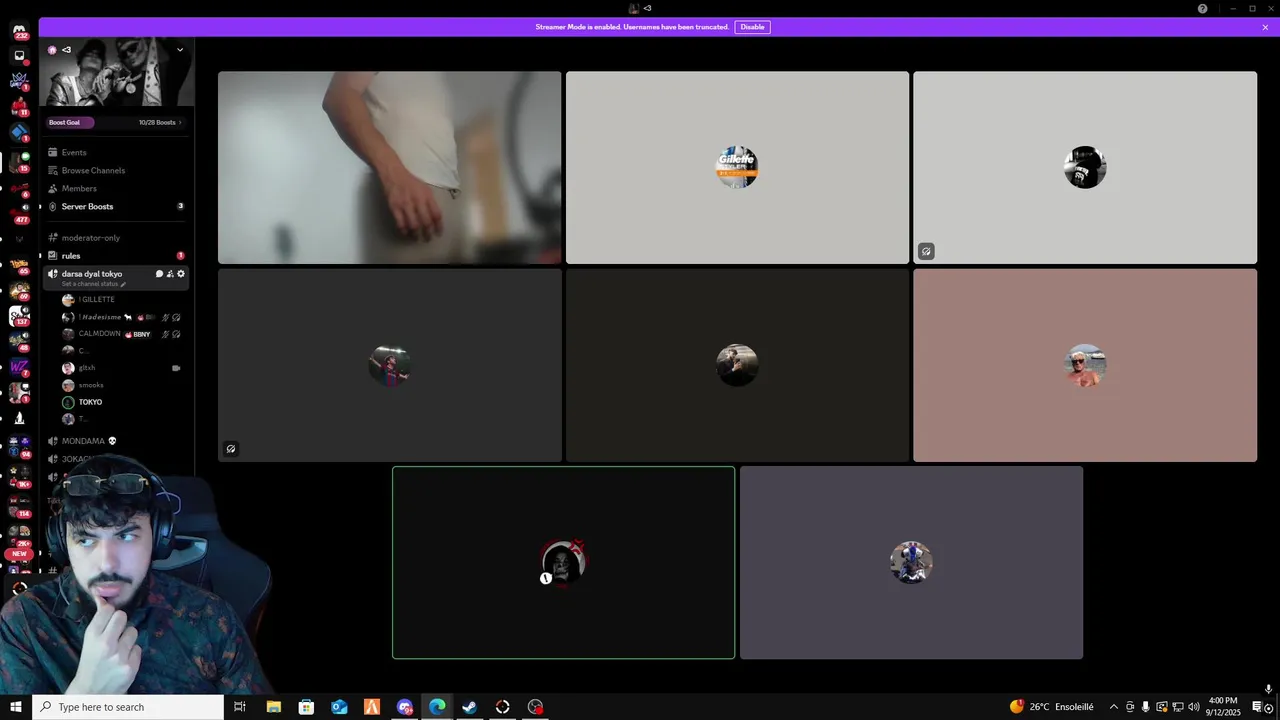This screenshot has width=1280, height=720.
Task: Open Discord Help question-mark icon
Action: (x=1202, y=8)
